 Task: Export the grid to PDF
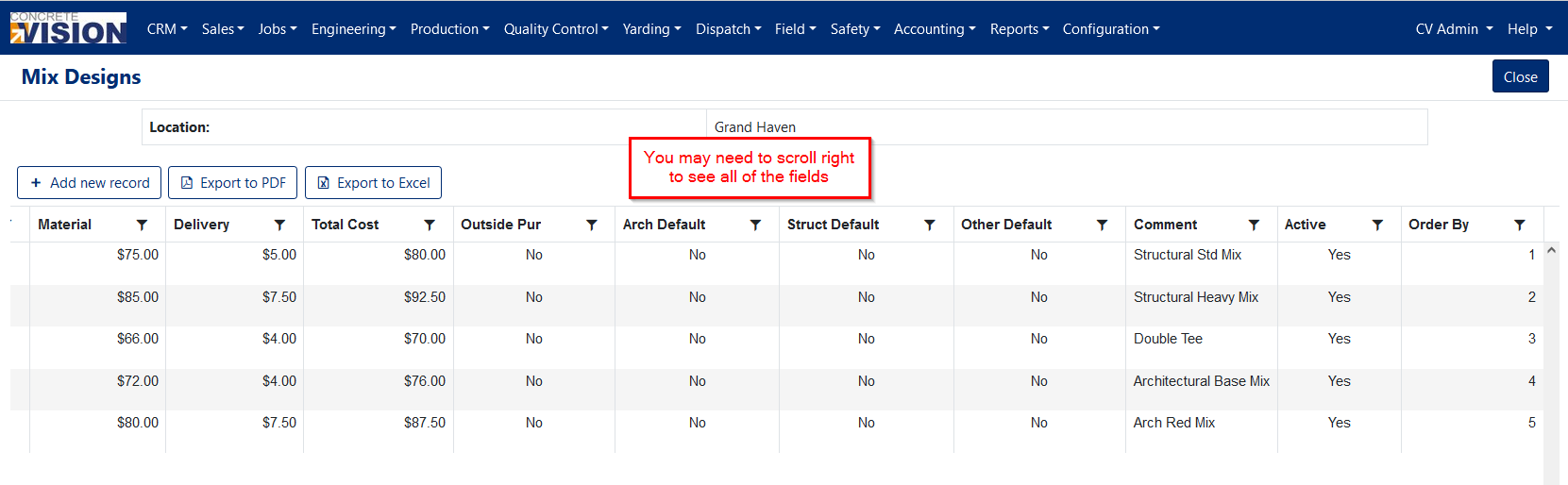point(233,183)
